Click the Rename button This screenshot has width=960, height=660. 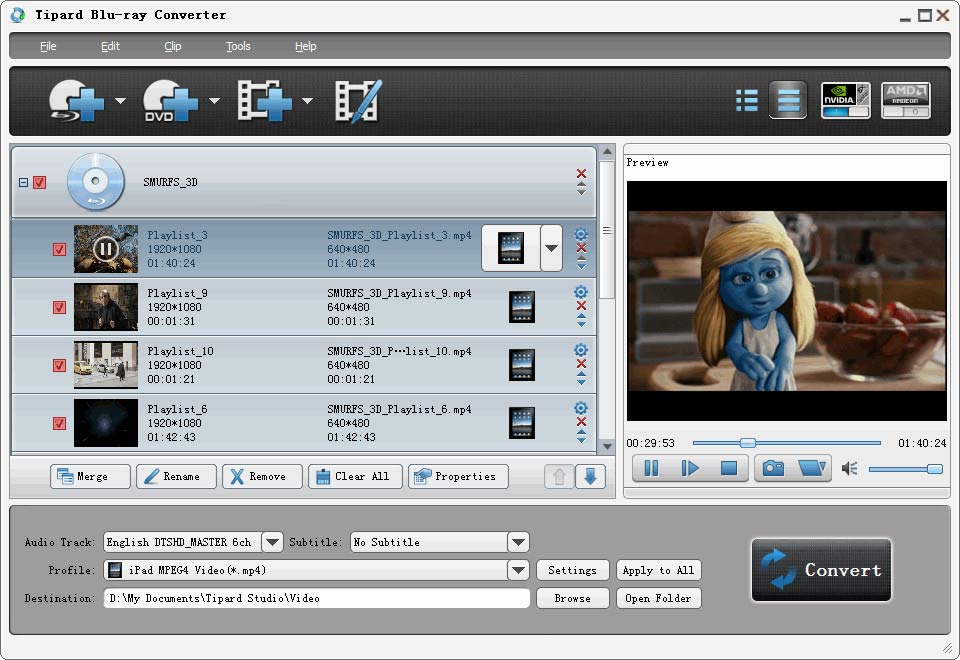[176, 476]
